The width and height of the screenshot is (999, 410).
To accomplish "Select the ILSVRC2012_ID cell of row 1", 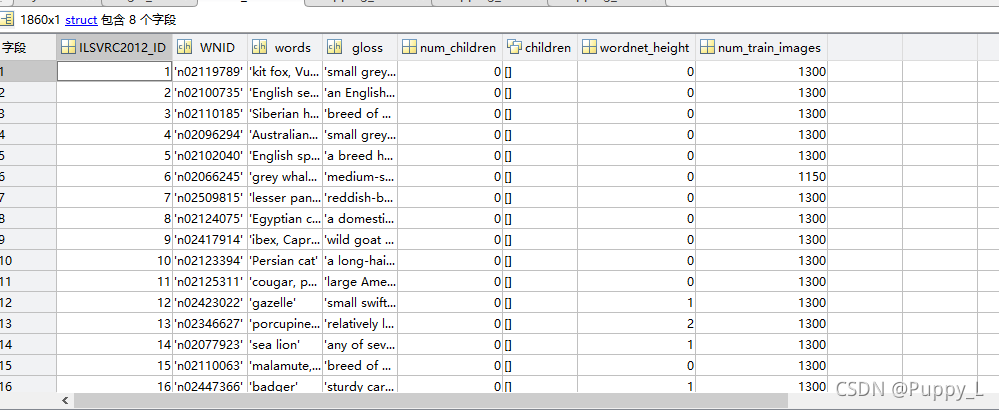I will (x=115, y=71).
